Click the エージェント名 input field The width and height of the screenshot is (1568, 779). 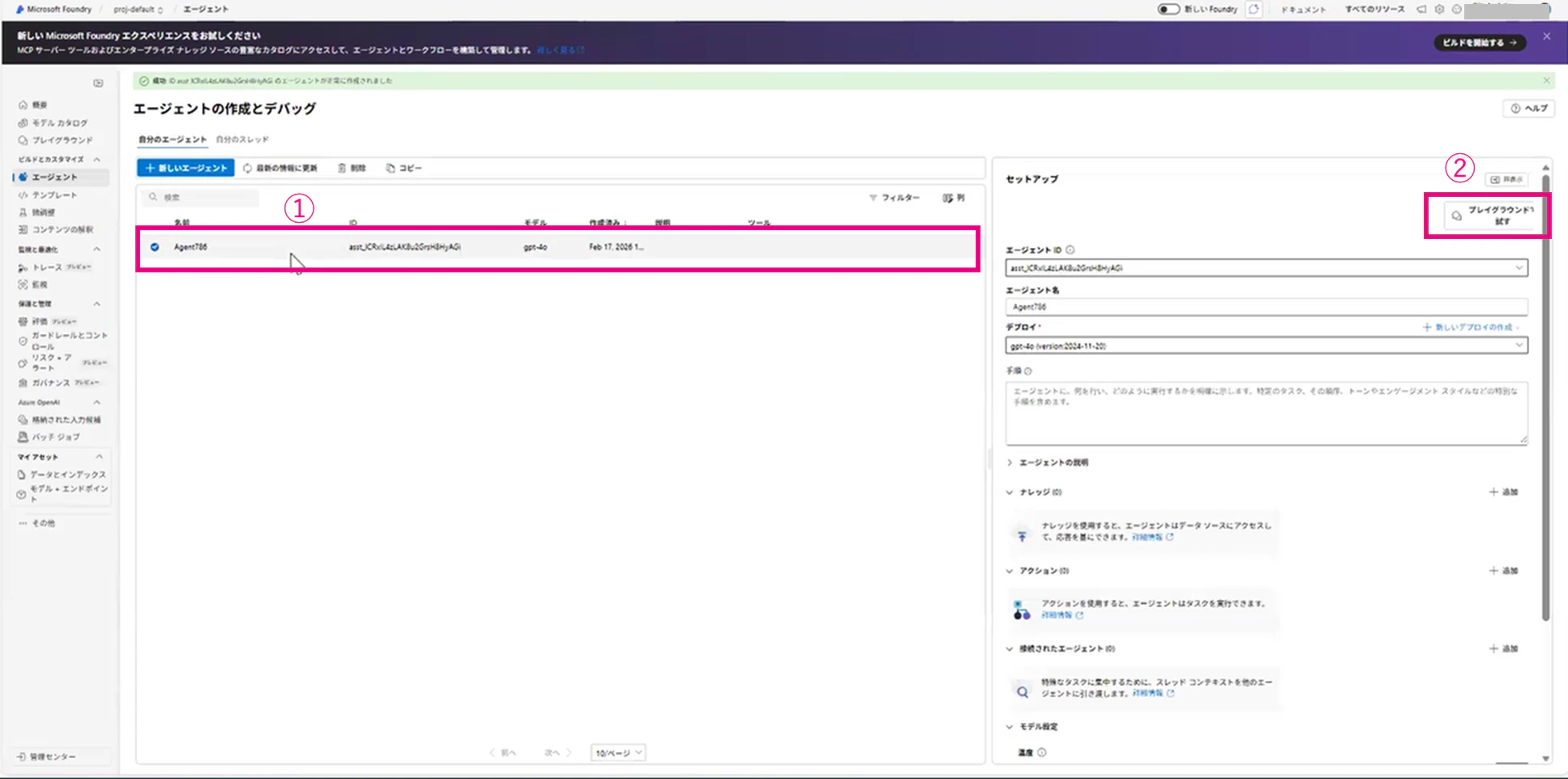1267,307
